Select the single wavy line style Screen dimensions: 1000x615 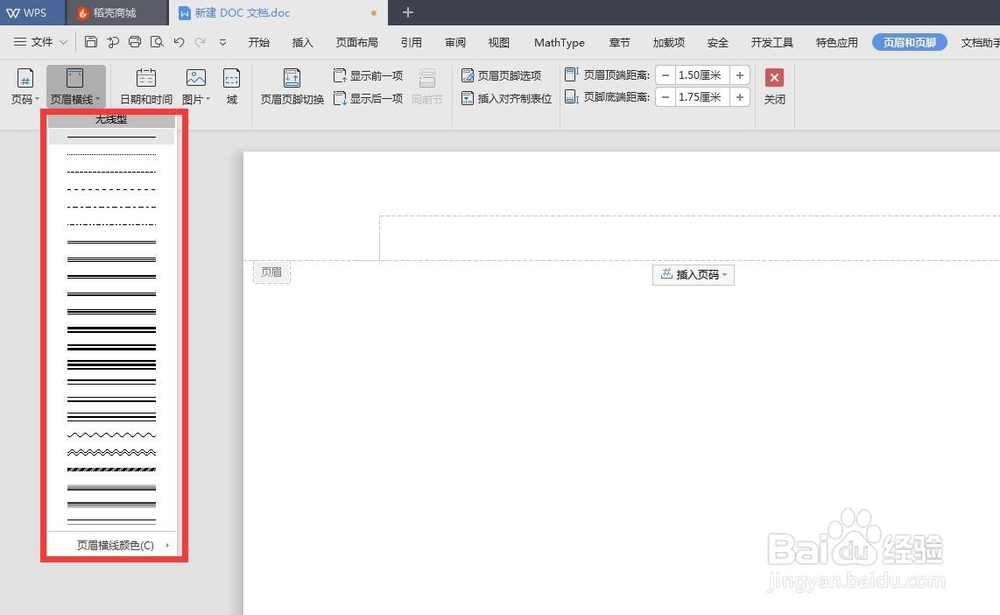(x=111, y=434)
